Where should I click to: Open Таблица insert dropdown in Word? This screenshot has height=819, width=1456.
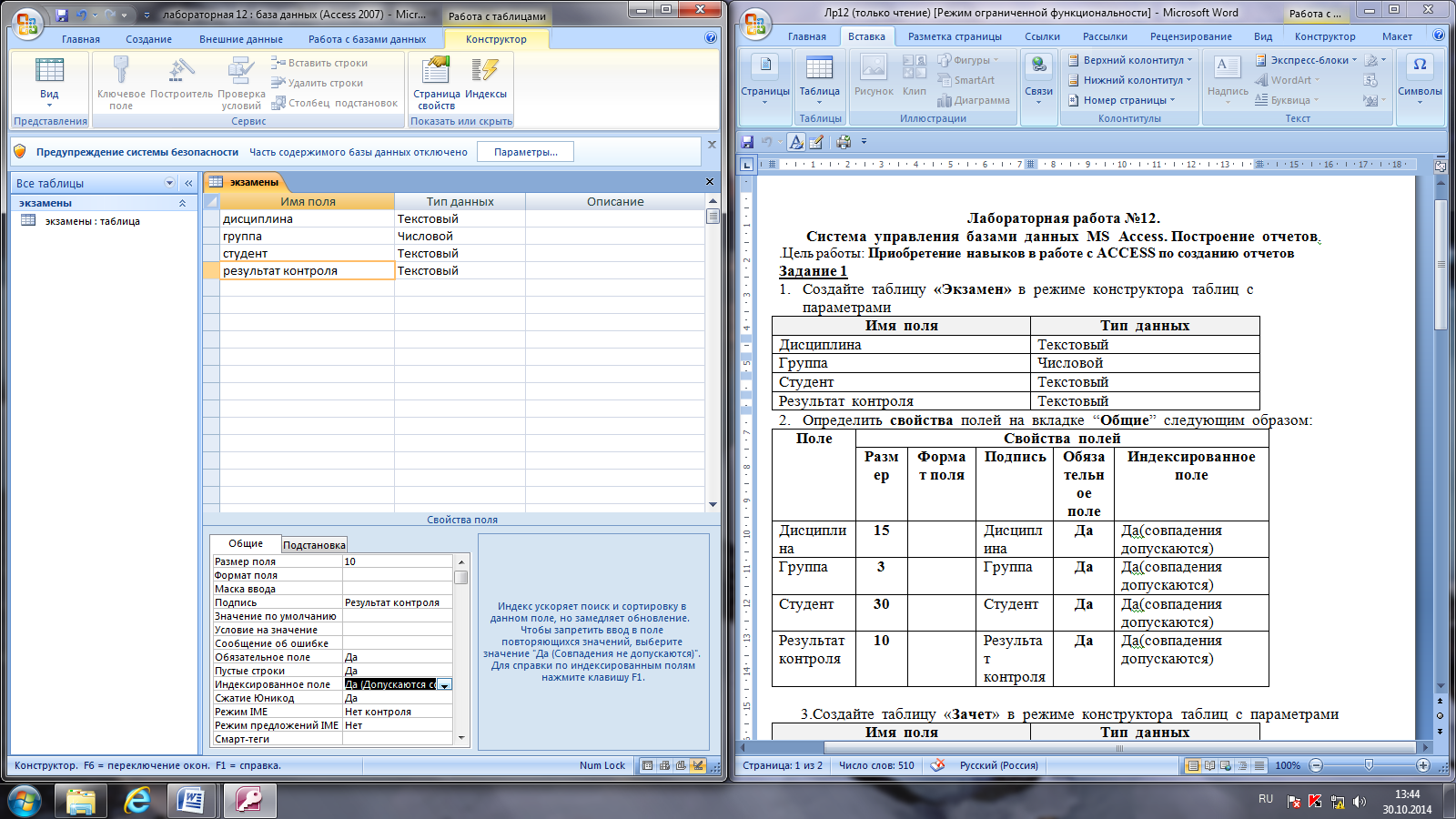pyautogui.click(x=819, y=80)
